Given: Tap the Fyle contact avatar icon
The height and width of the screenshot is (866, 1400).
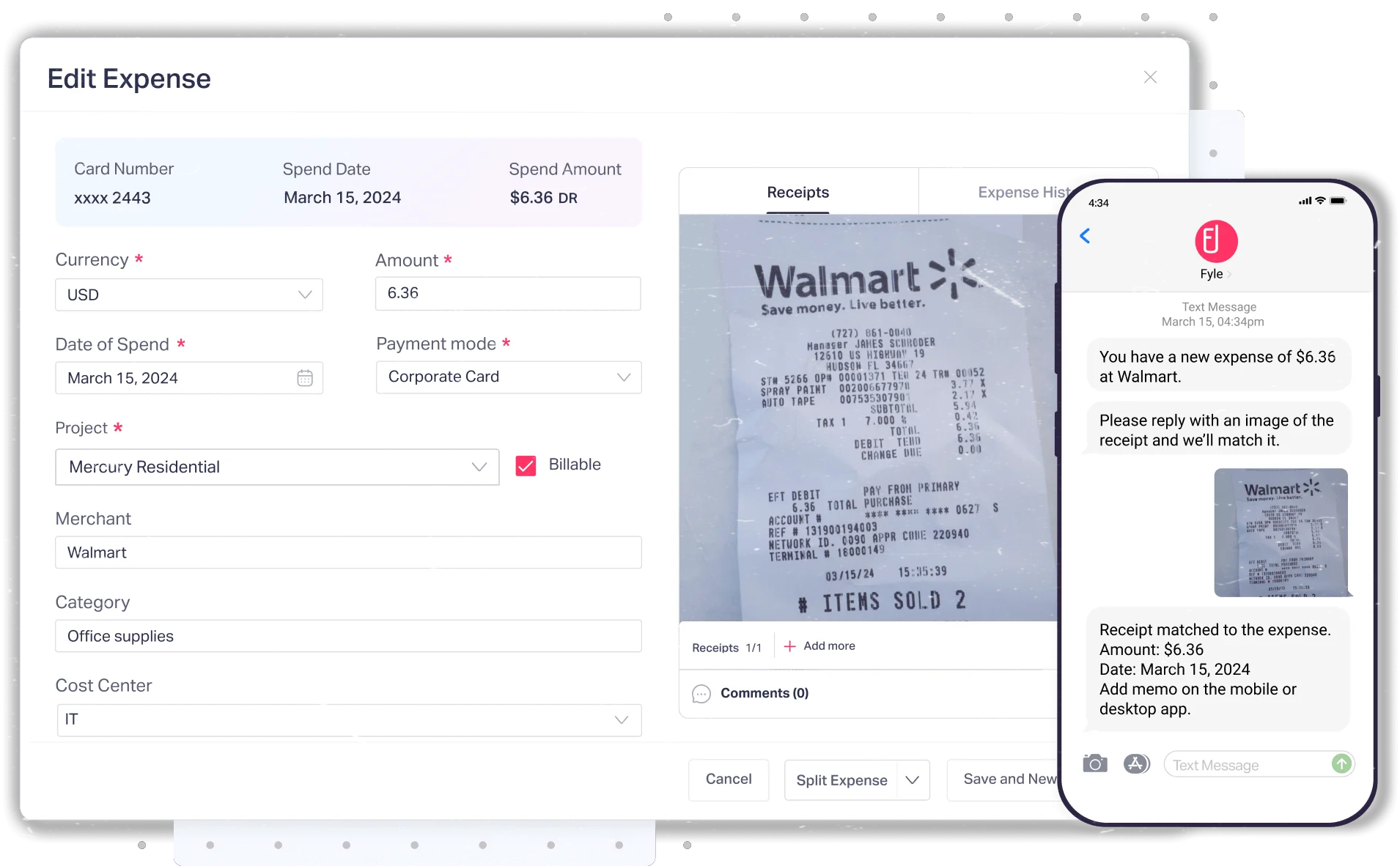Looking at the screenshot, I should click(1216, 242).
